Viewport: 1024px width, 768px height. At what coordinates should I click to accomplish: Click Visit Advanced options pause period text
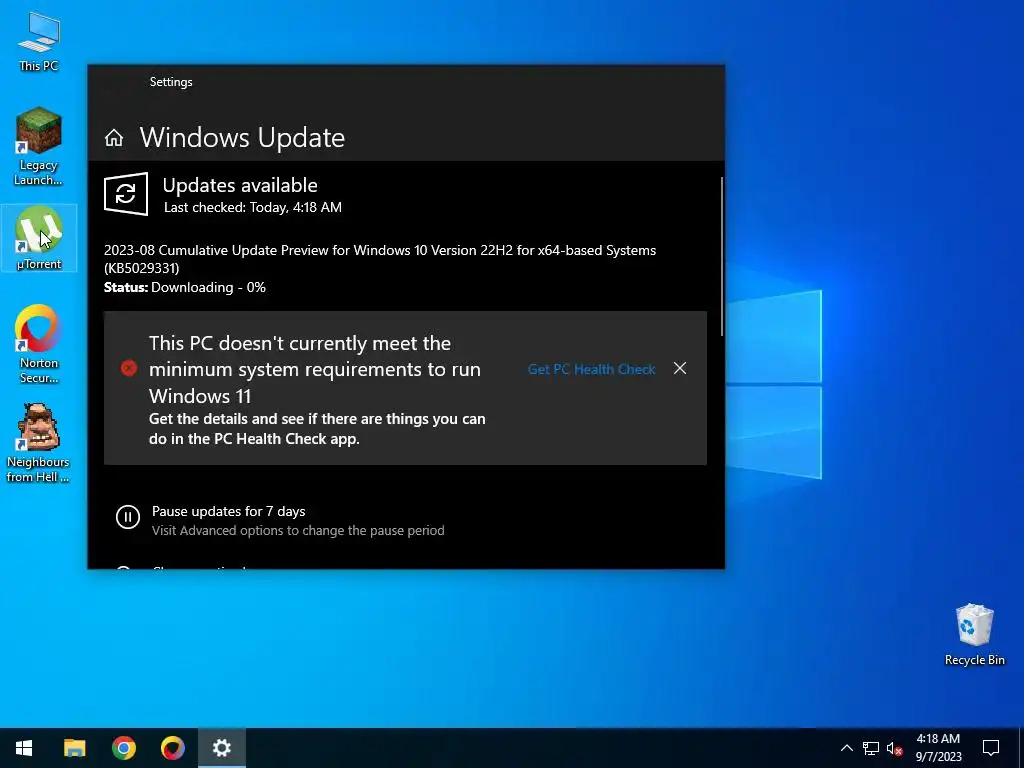[x=298, y=530]
